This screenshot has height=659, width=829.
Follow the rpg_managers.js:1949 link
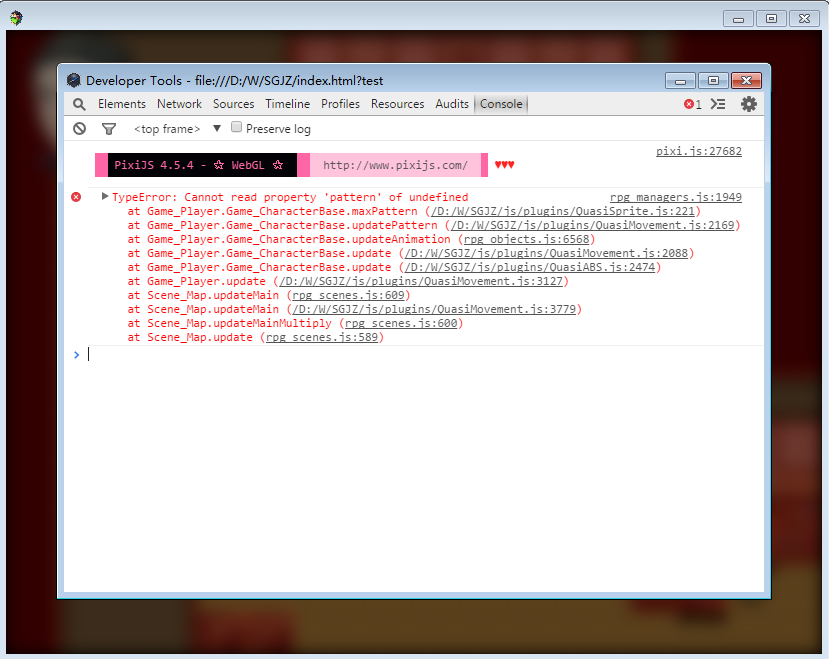(x=676, y=197)
